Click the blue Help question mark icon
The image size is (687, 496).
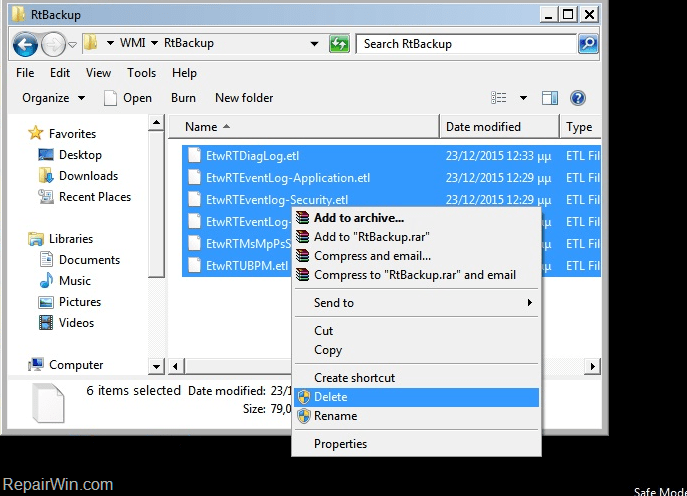[578, 98]
